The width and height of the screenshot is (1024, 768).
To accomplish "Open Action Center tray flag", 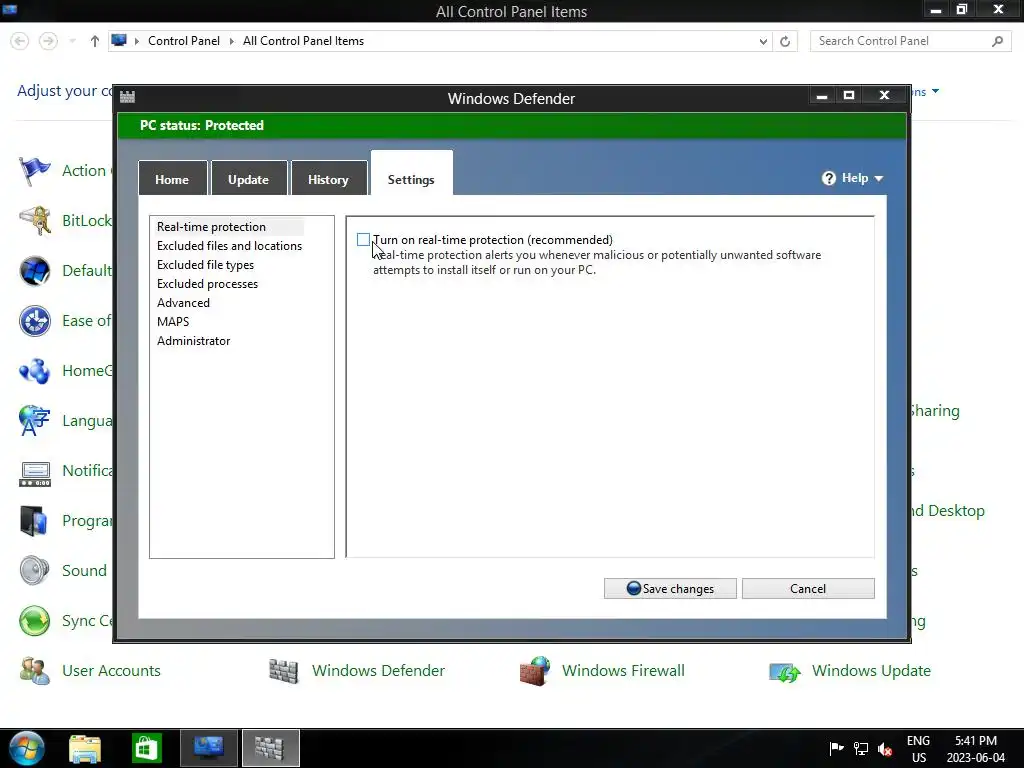I will [836, 748].
